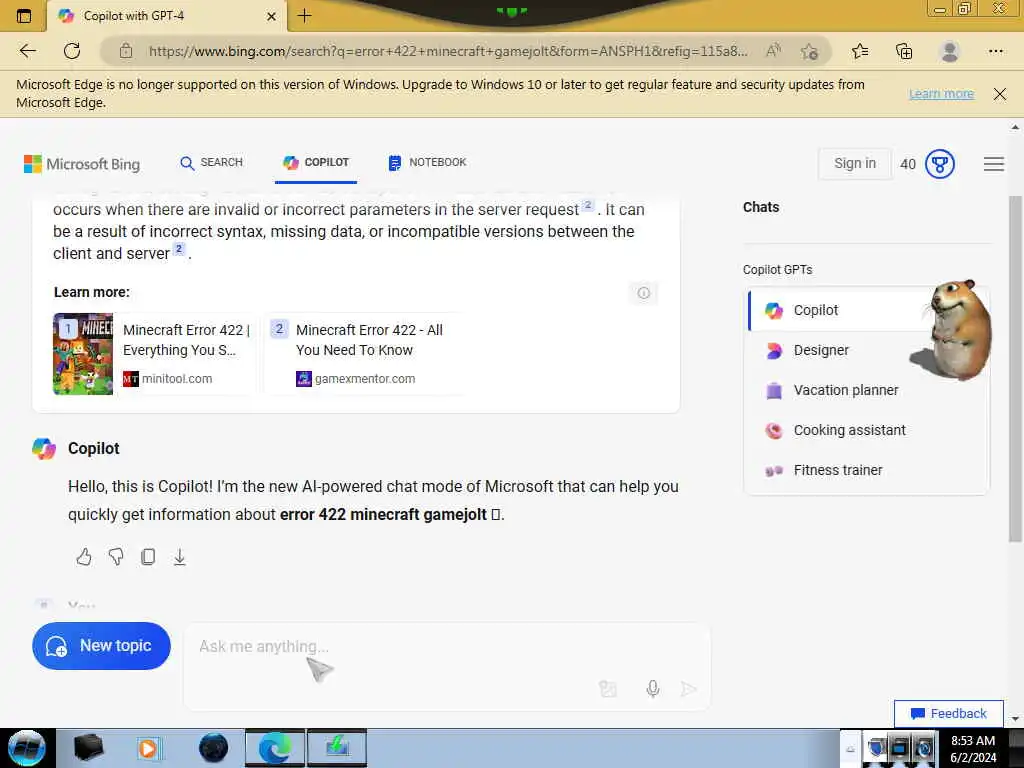Switch to the SEARCH tab
This screenshot has height=768, width=1024.
211,163
